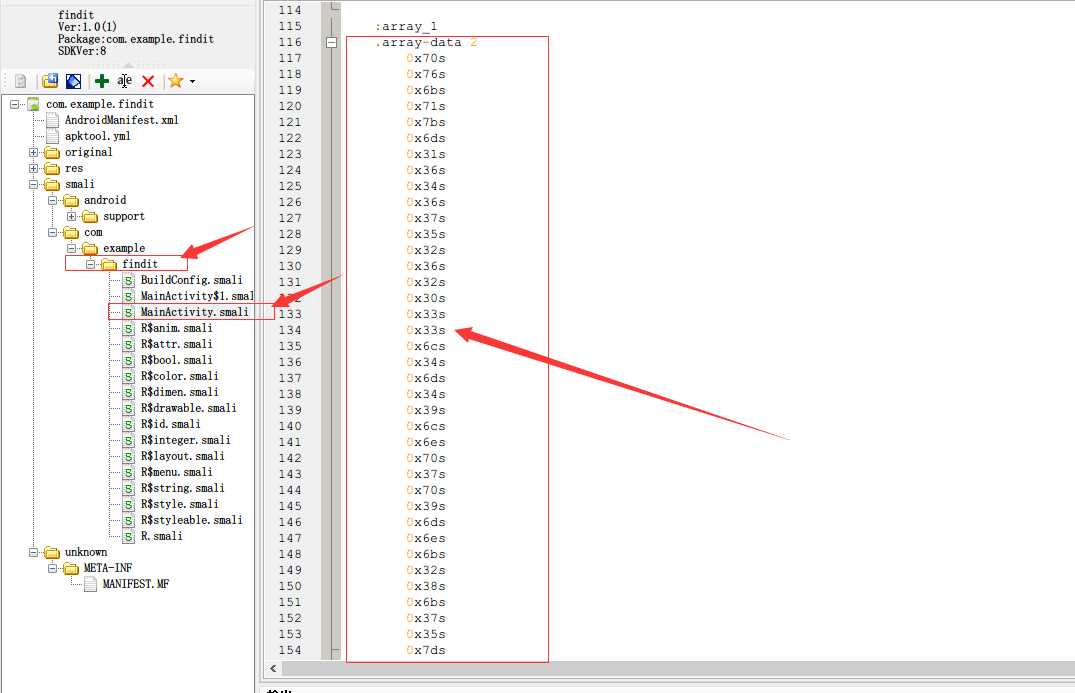Click the META-INF folder icon
Viewport: 1075px width, 693px height.
pyautogui.click(x=71, y=568)
